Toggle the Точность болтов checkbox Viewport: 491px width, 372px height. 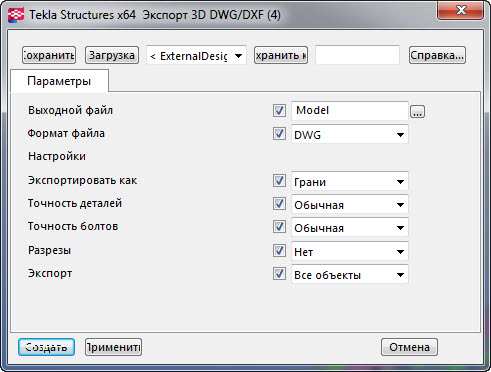pos(279,227)
